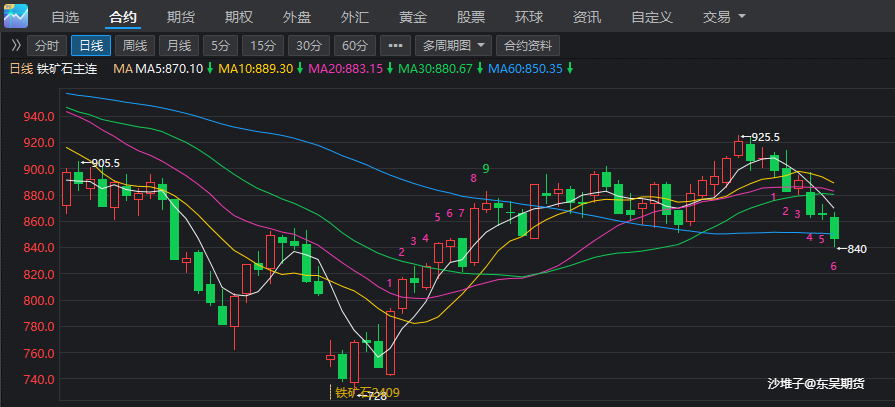Expand the sidebar with the double-chevron icon
This screenshot has width=895, height=407.
click(15, 45)
